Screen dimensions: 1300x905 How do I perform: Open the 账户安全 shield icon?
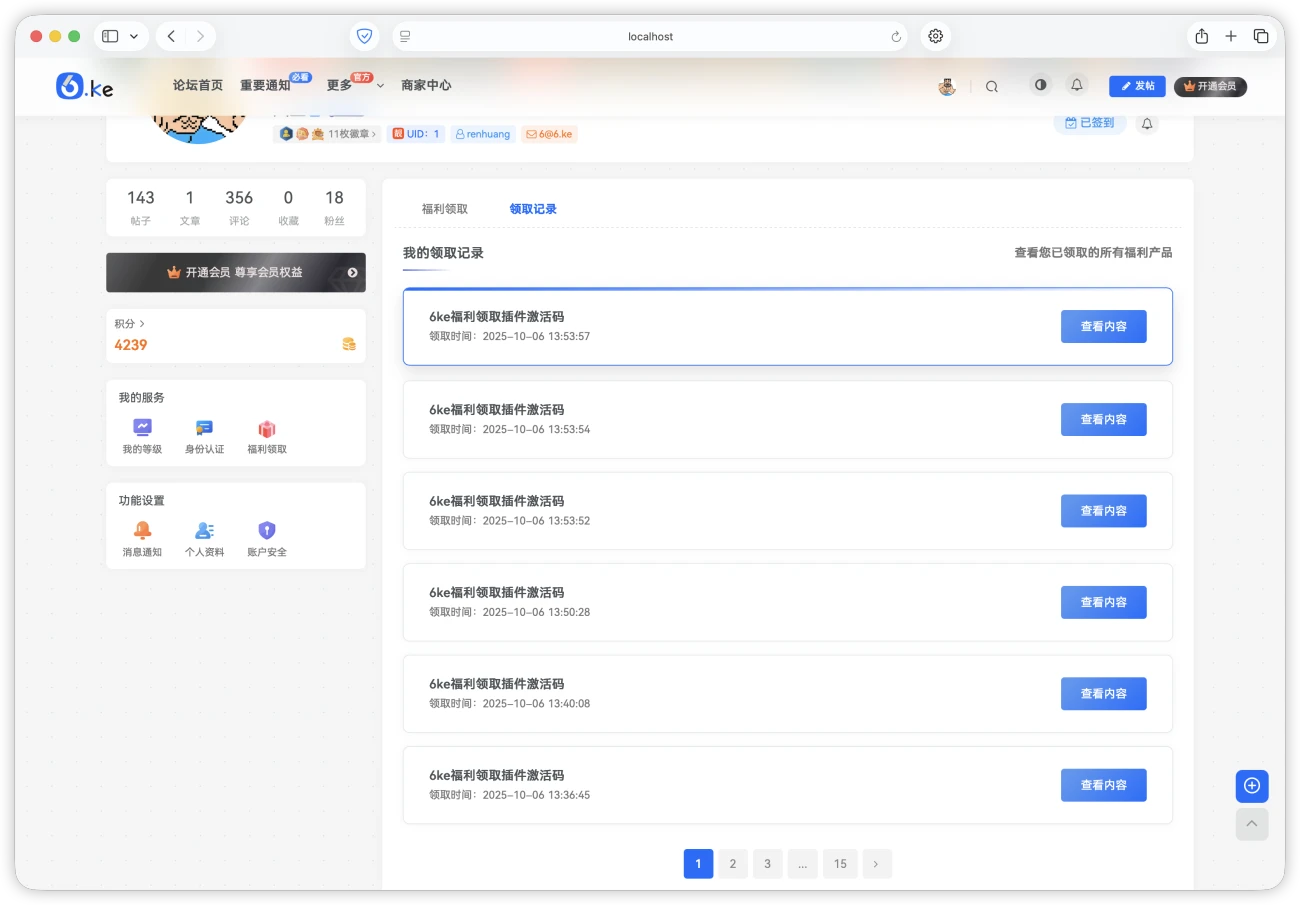tap(267, 531)
